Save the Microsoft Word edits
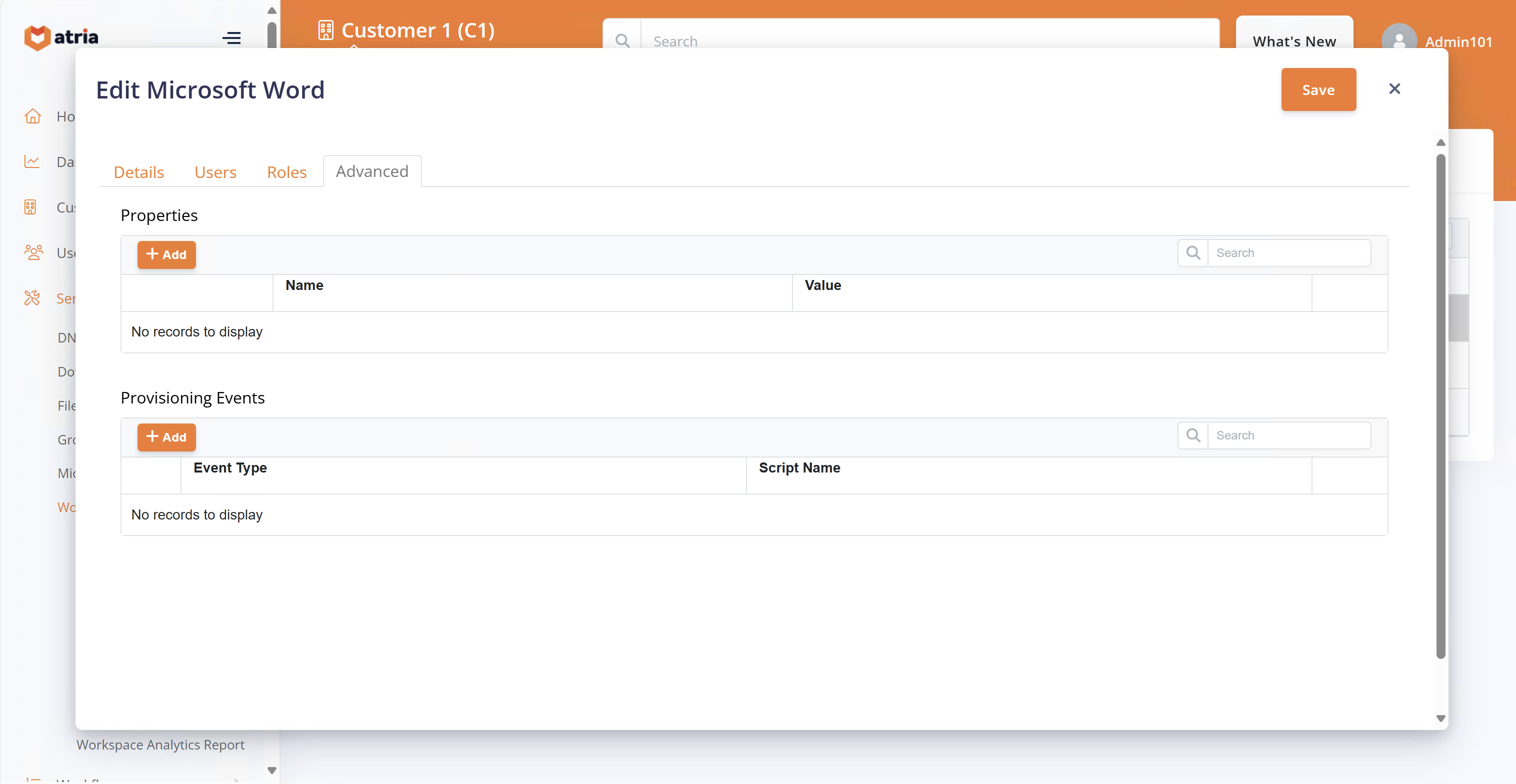 point(1318,89)
